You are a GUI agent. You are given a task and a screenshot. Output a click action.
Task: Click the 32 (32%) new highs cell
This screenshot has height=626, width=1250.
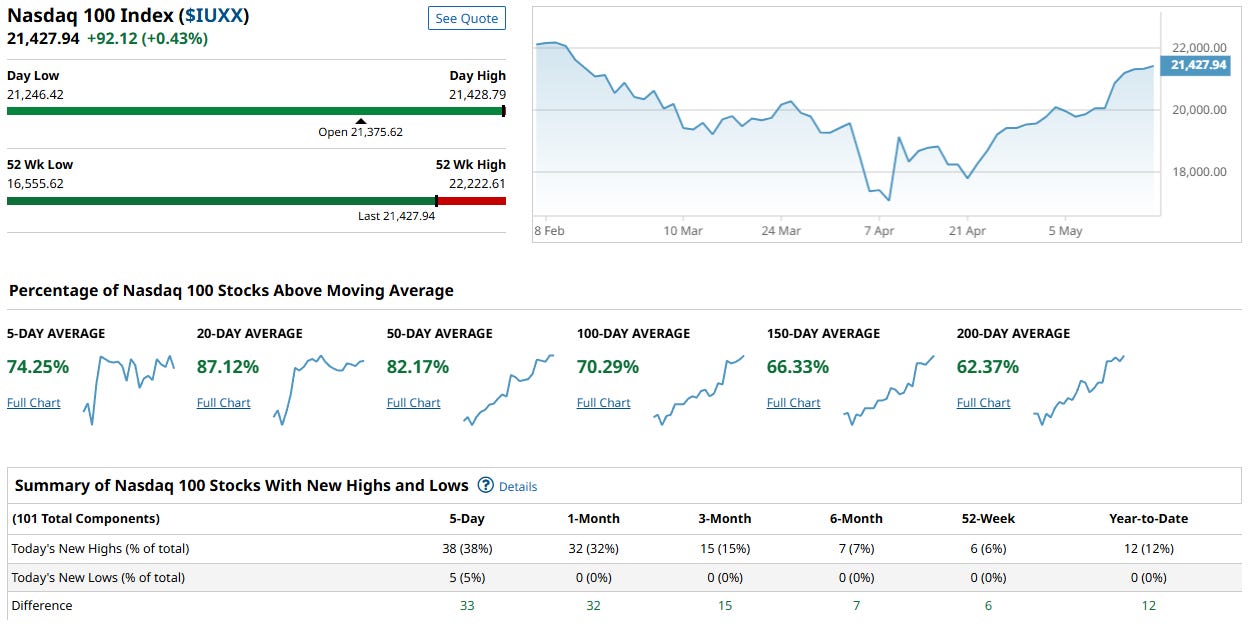593,548
